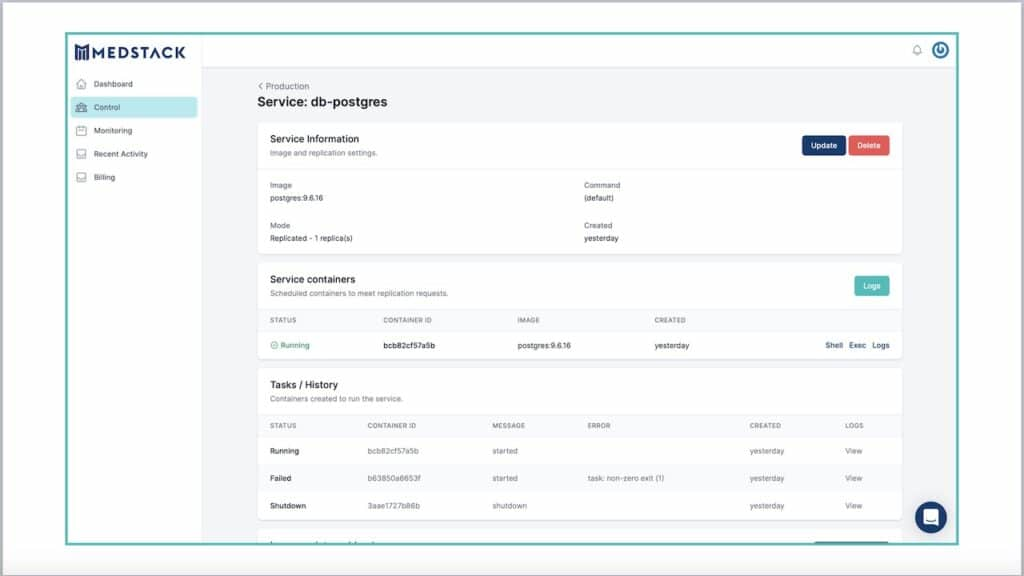Open the chat widget bubble
The width and height of the screenshot is (1024, 576).
(931, 517)
